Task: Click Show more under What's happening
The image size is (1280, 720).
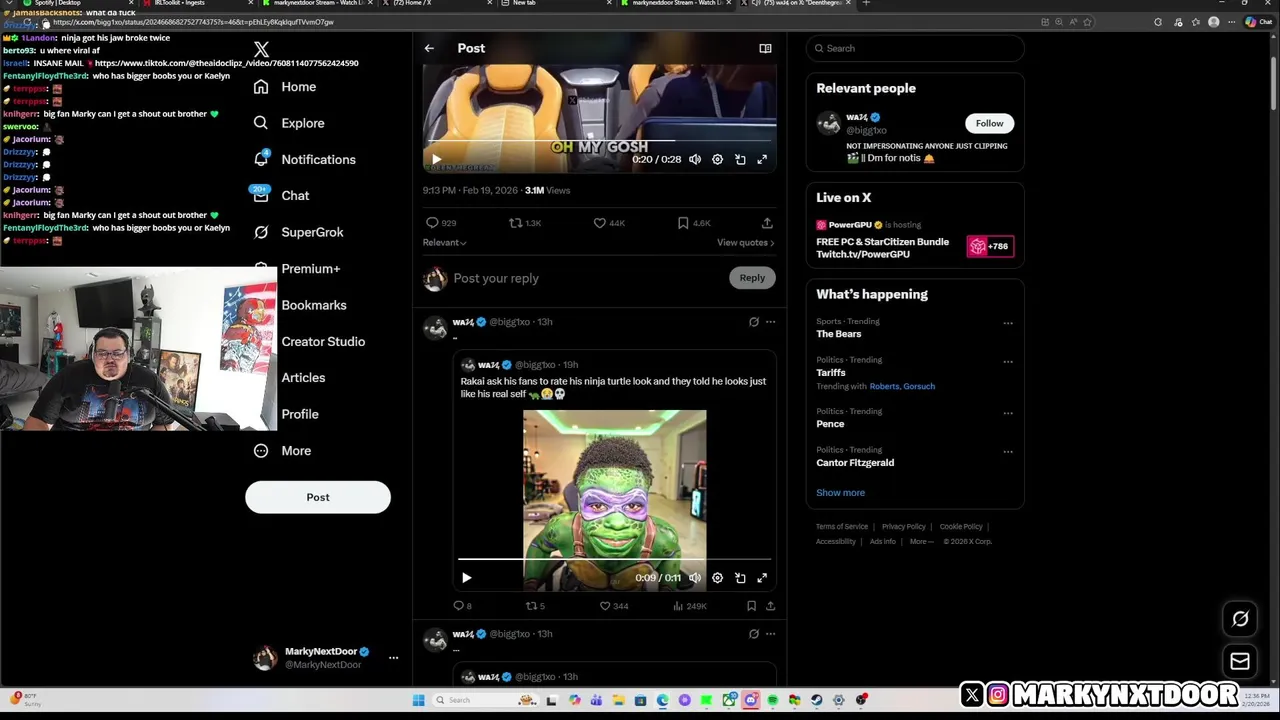Action: click(840, 493)
